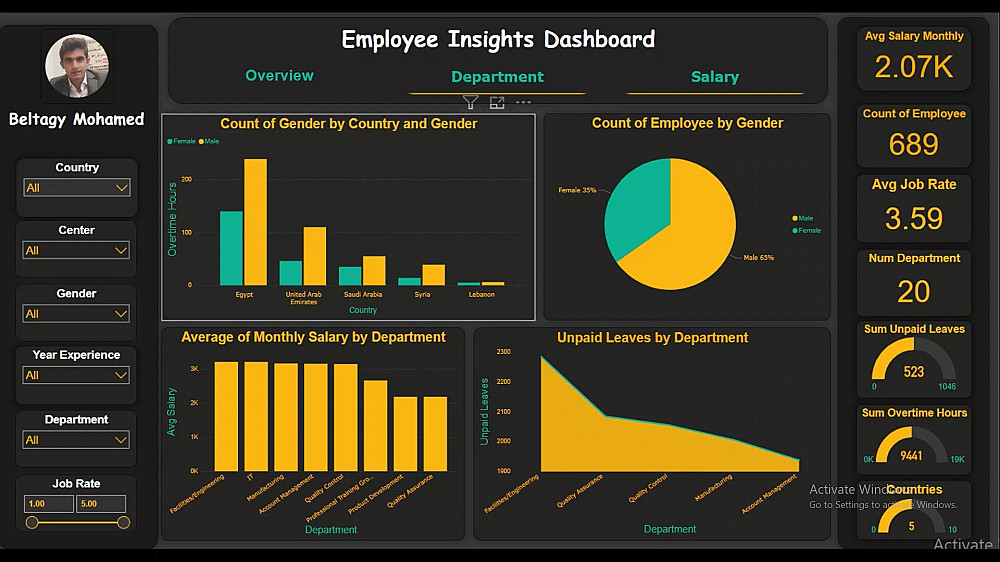Open the Center filter dropdown
Viewport: 1000px width, 562px height.
pos(76,250)
